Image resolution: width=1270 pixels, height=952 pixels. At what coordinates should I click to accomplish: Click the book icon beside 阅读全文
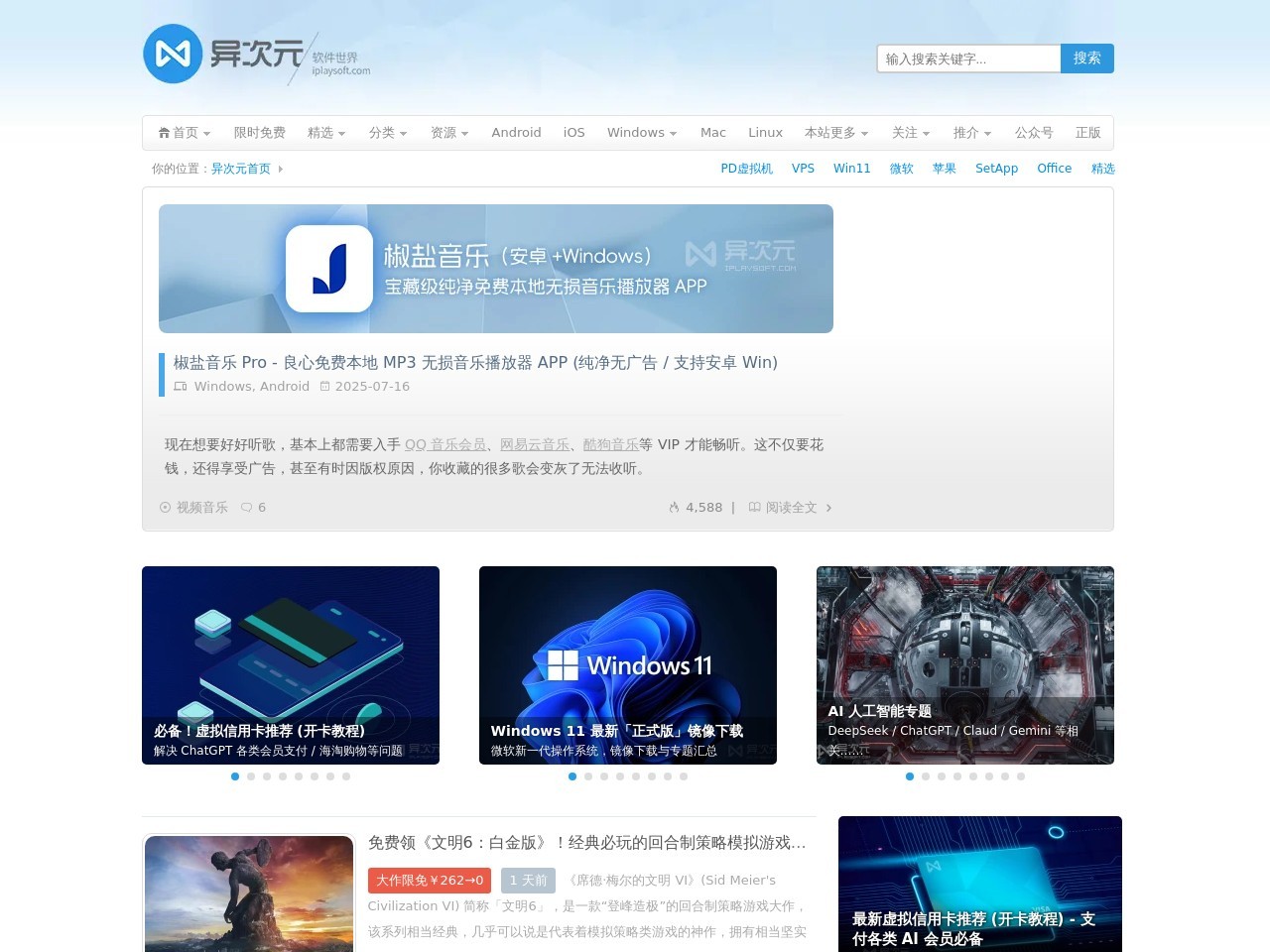[755, 508]
